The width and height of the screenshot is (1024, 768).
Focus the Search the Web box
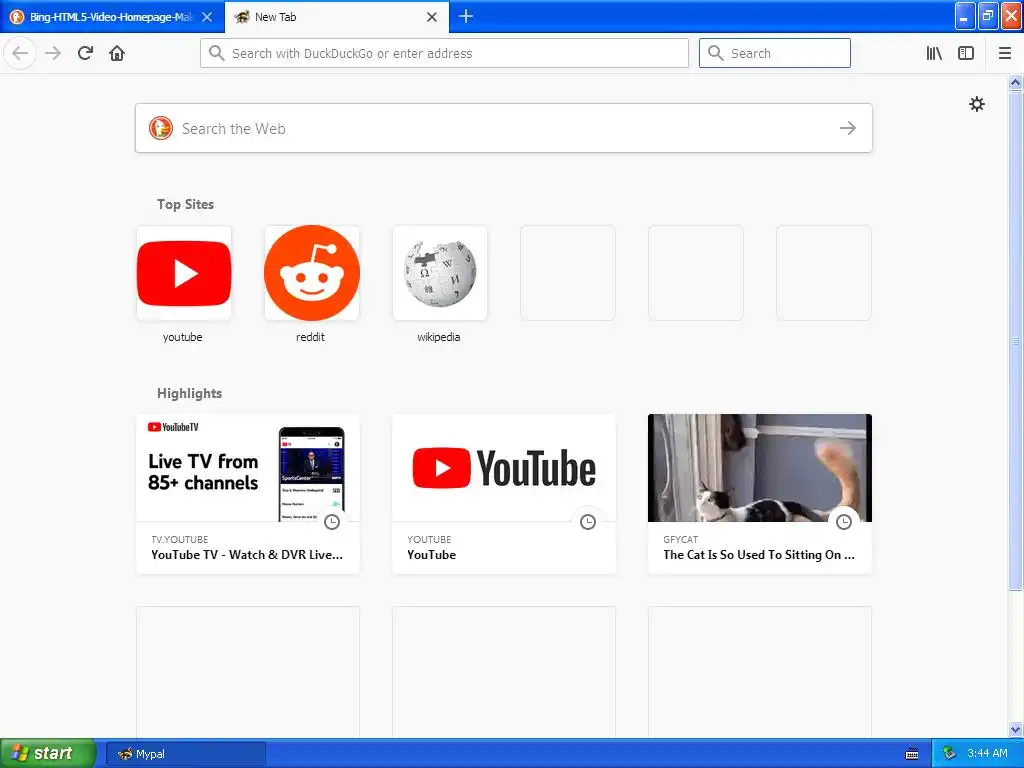[x=504, y=128]
